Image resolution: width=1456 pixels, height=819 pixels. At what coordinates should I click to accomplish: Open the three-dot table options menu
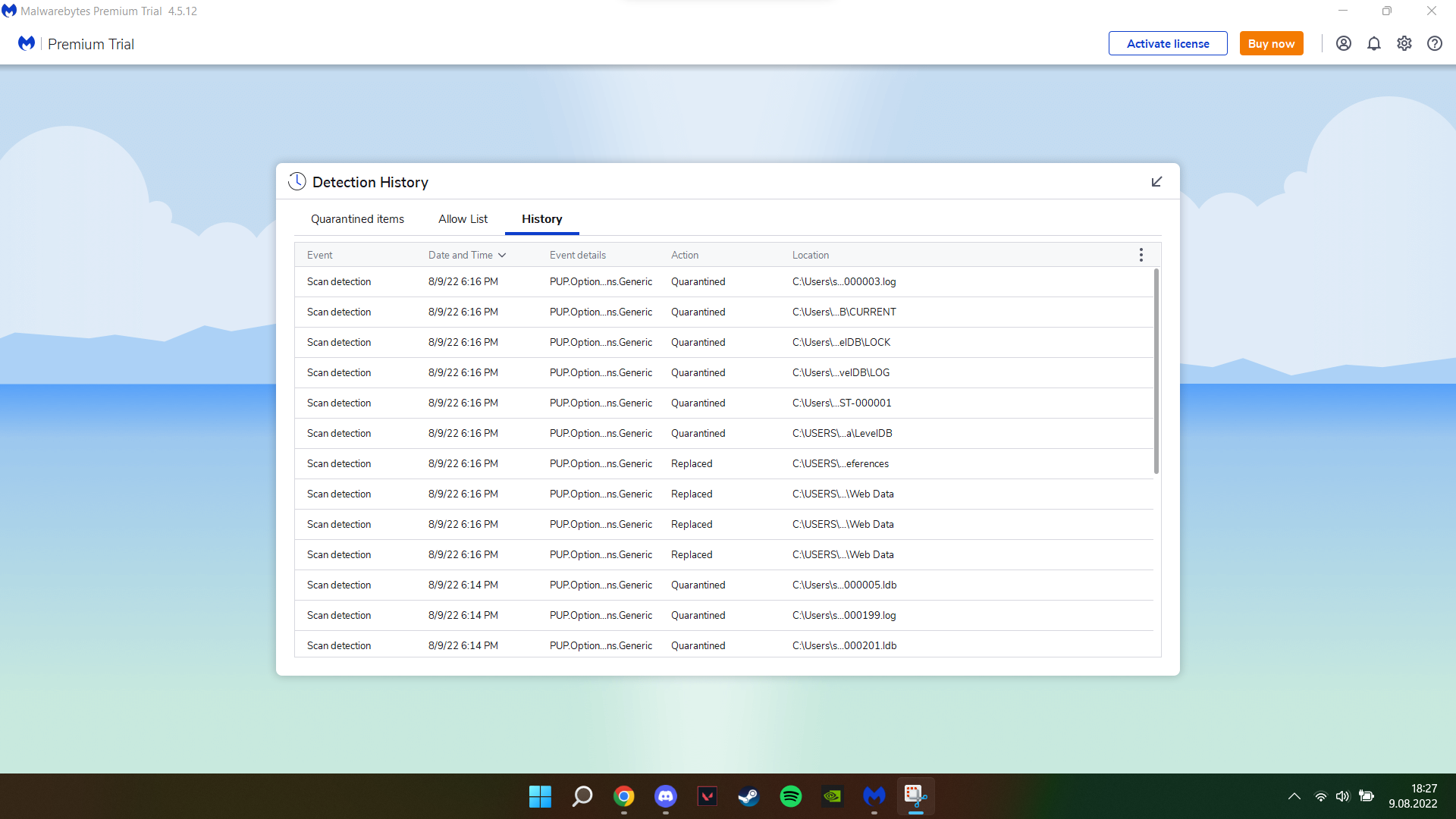(1141, 255)
